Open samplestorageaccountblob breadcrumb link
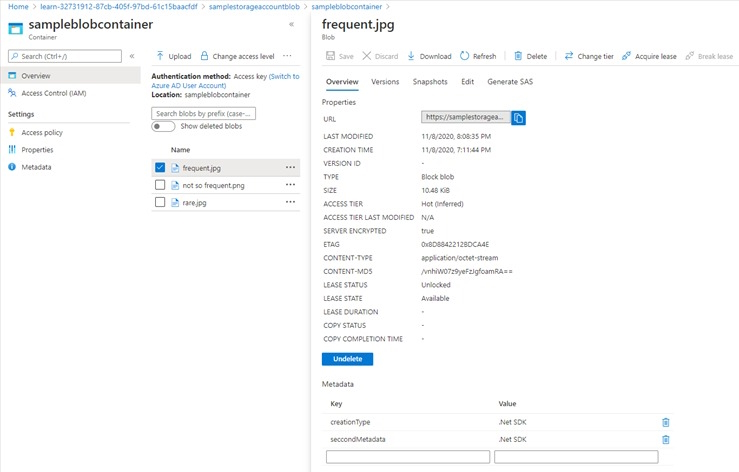 click(x=254, y=7)
